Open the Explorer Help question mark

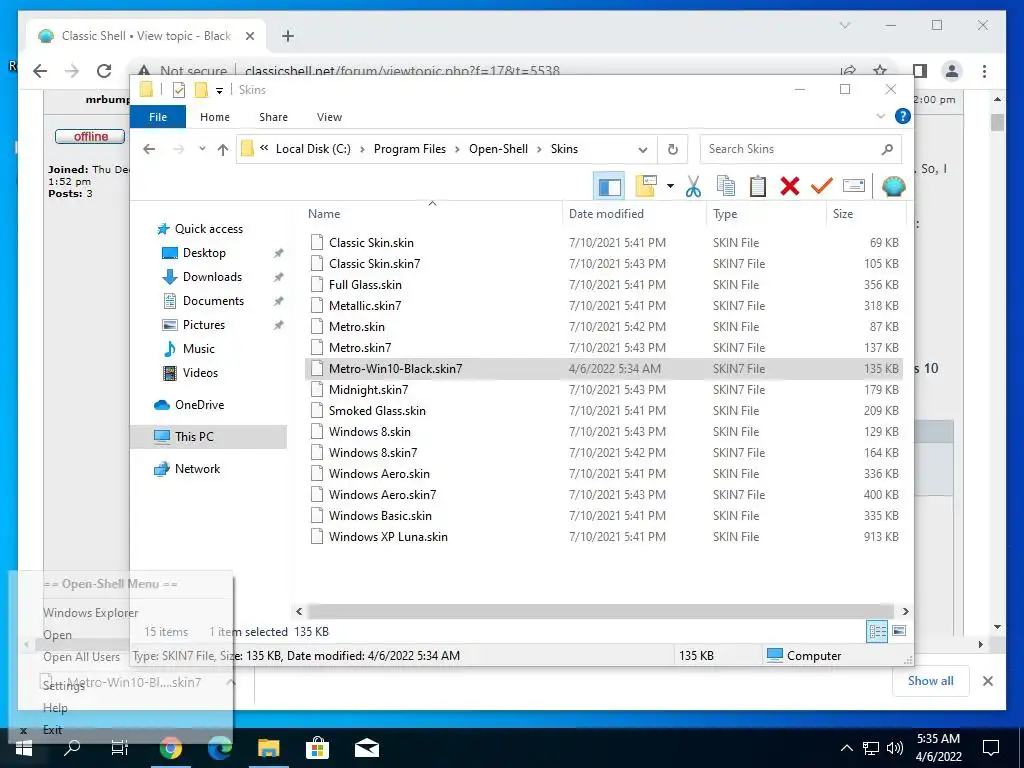click(903, 116)
